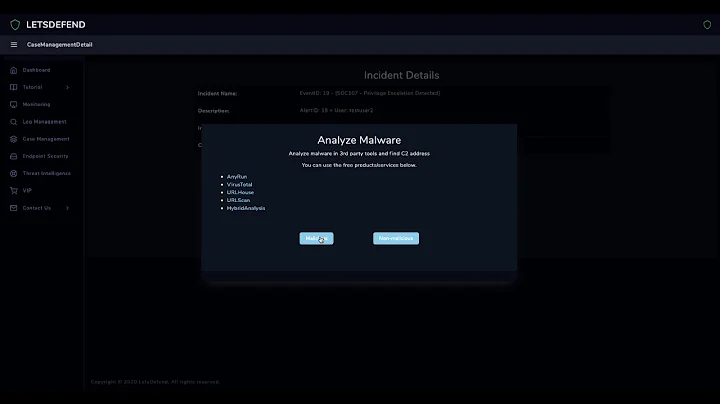
Task: Click the LetsDefend shield logo
Action: click(15, 25)
